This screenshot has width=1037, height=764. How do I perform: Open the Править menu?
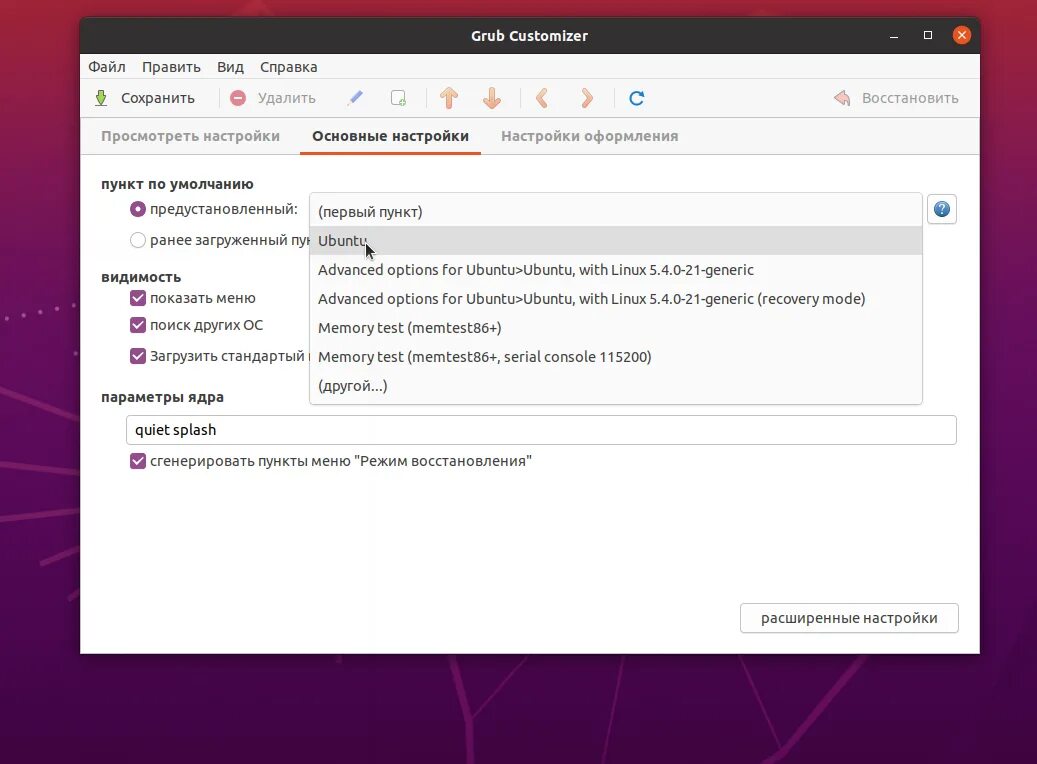(x=171, y=67)
